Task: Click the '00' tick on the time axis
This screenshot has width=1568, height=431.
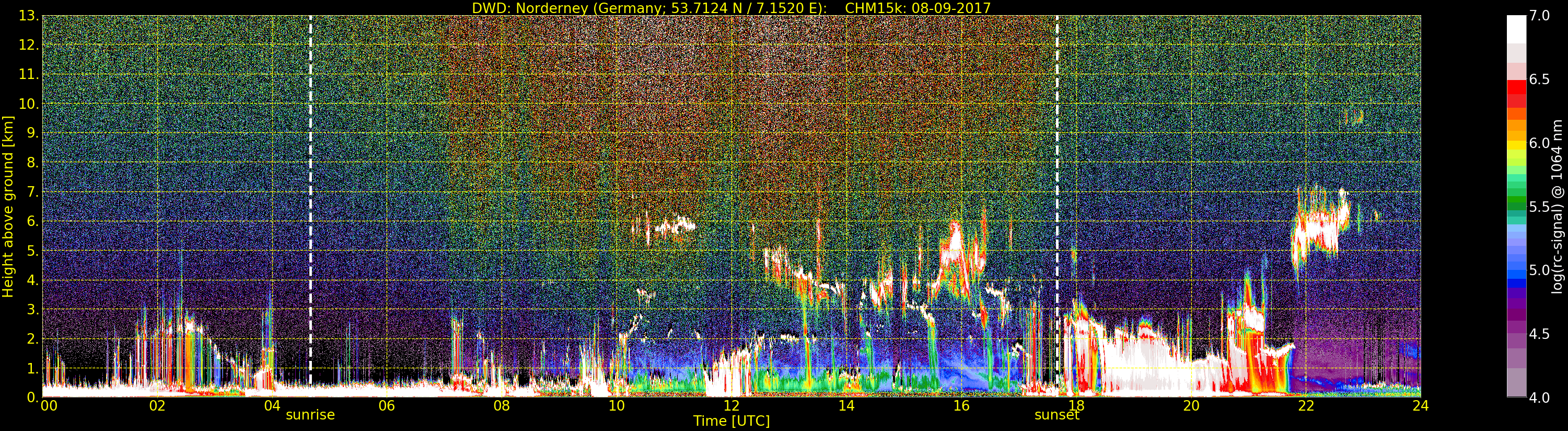Action: 49,405
